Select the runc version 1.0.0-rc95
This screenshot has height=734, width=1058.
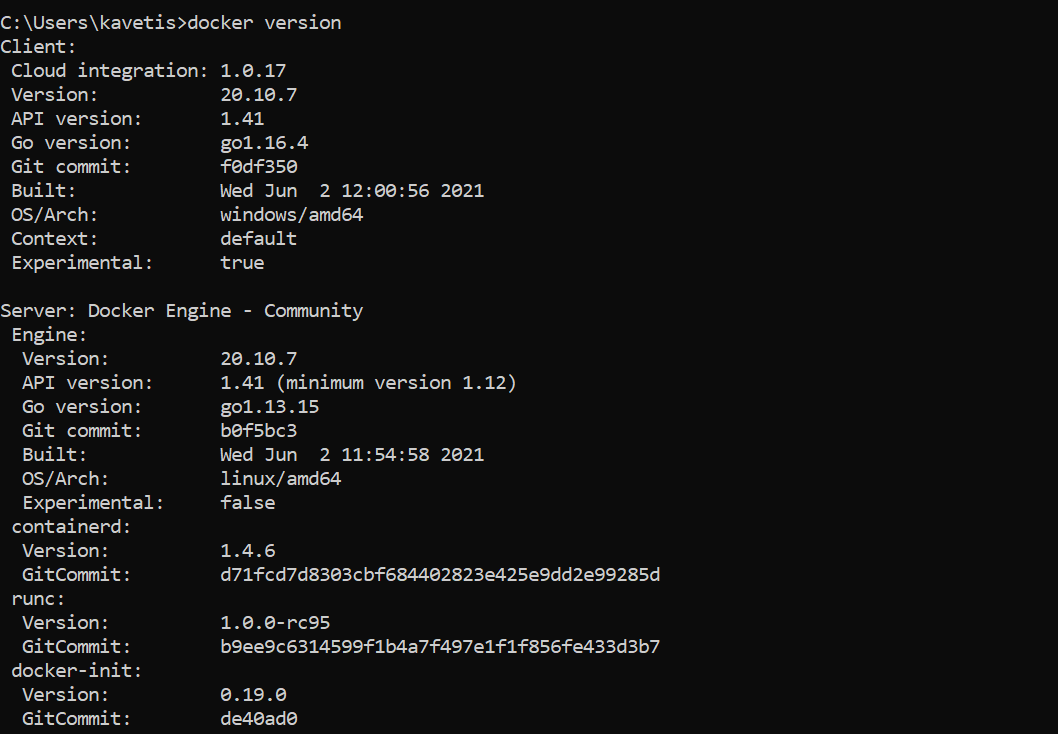coord(275,623)
